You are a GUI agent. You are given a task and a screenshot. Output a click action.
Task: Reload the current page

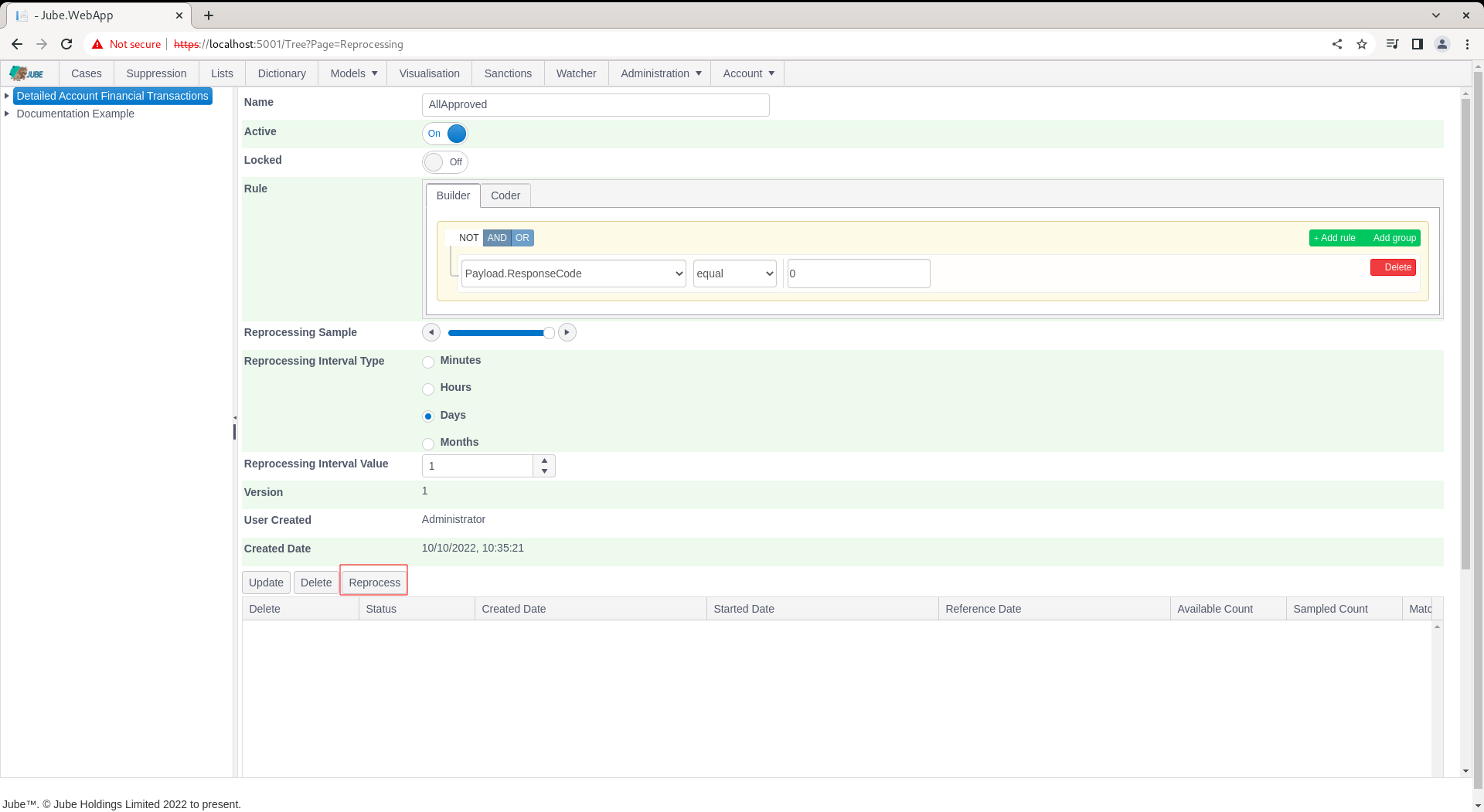[x=66, y=44]
